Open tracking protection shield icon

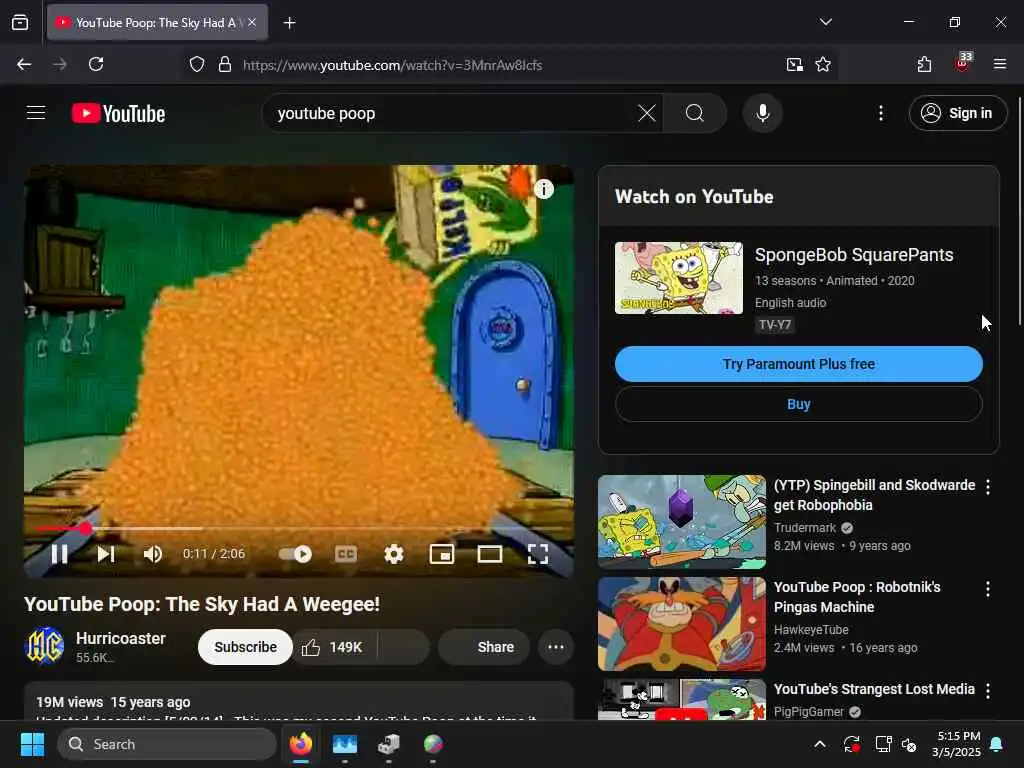pyautogui.click(x=197, y=65)
